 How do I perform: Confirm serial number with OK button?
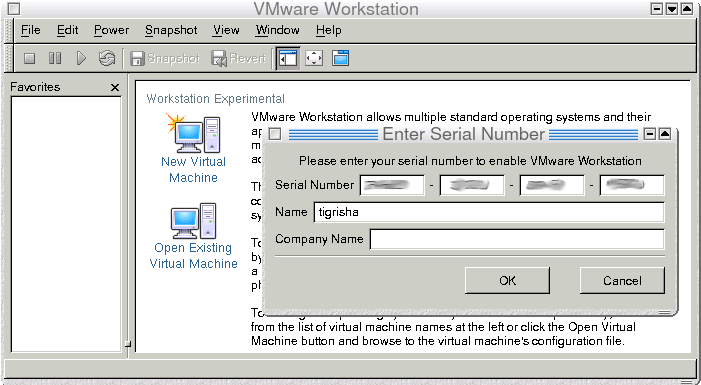507,280
